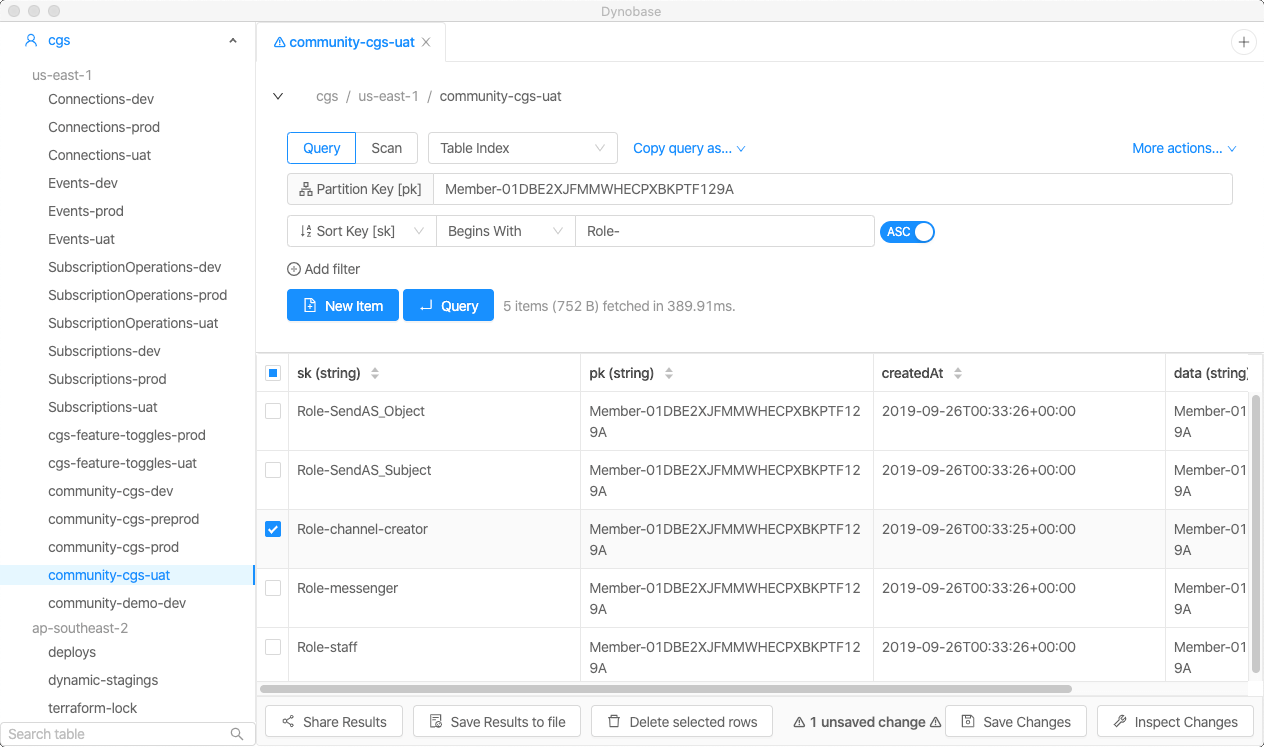Open Copy query as dropdown

[690, 148]
